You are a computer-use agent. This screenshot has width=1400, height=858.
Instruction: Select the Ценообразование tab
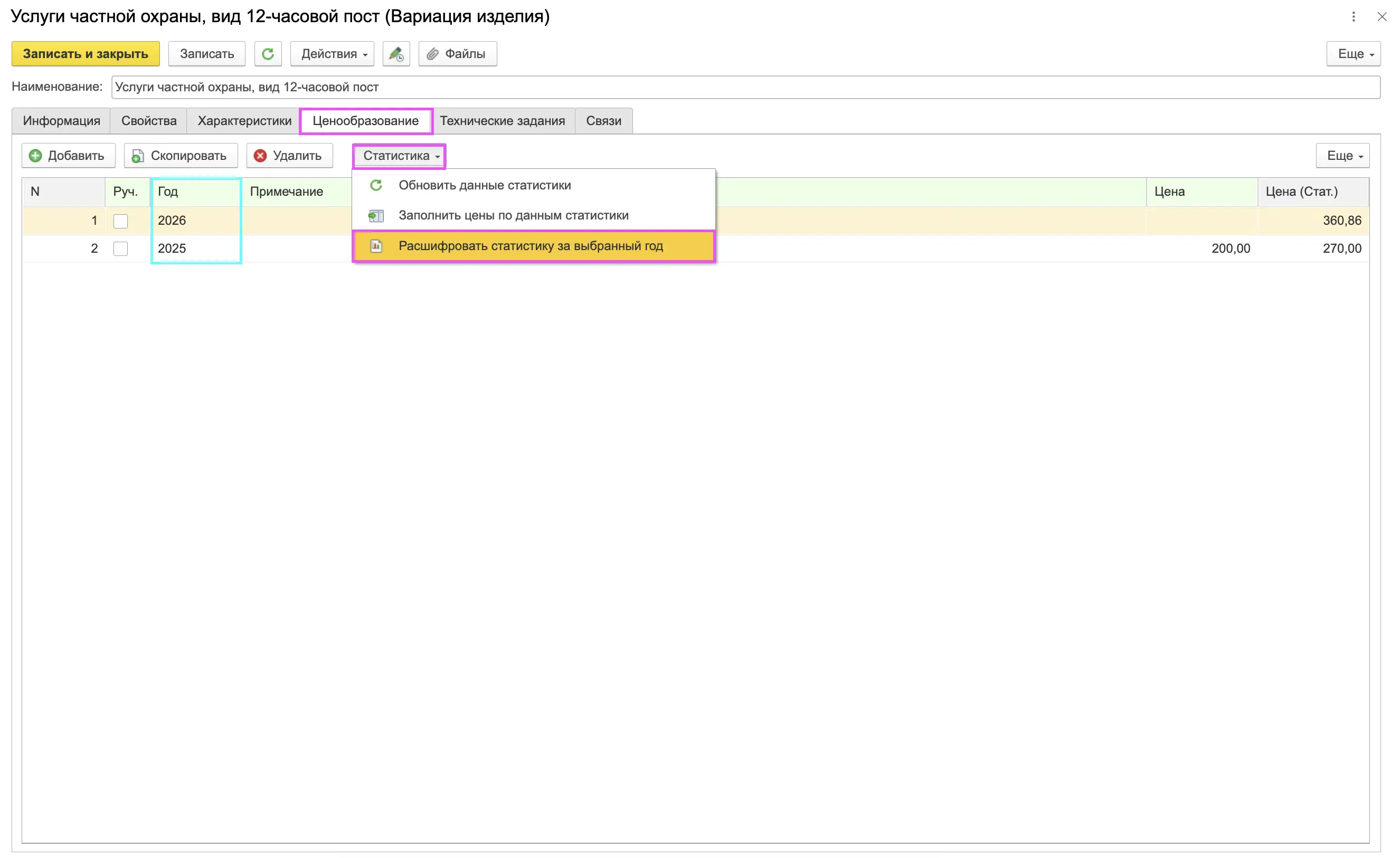(x=366, y=121)
